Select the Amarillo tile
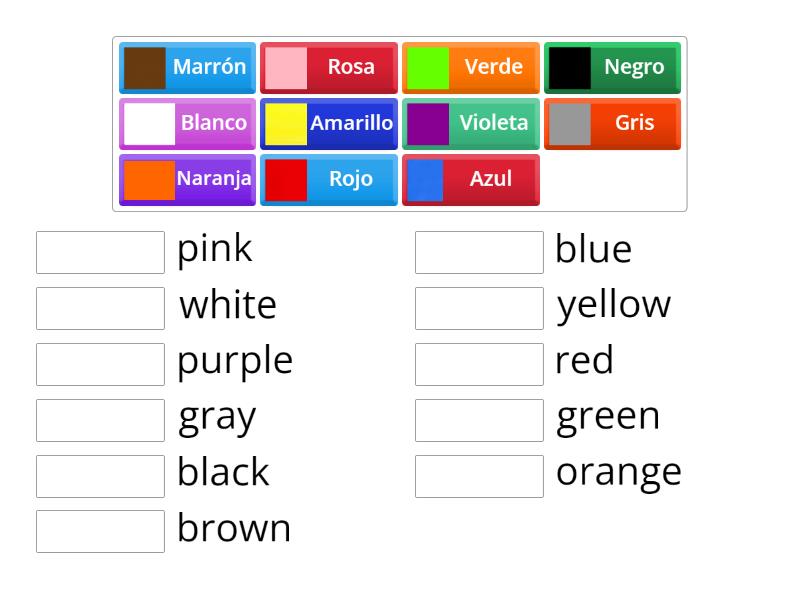 [x=329, y=123]
